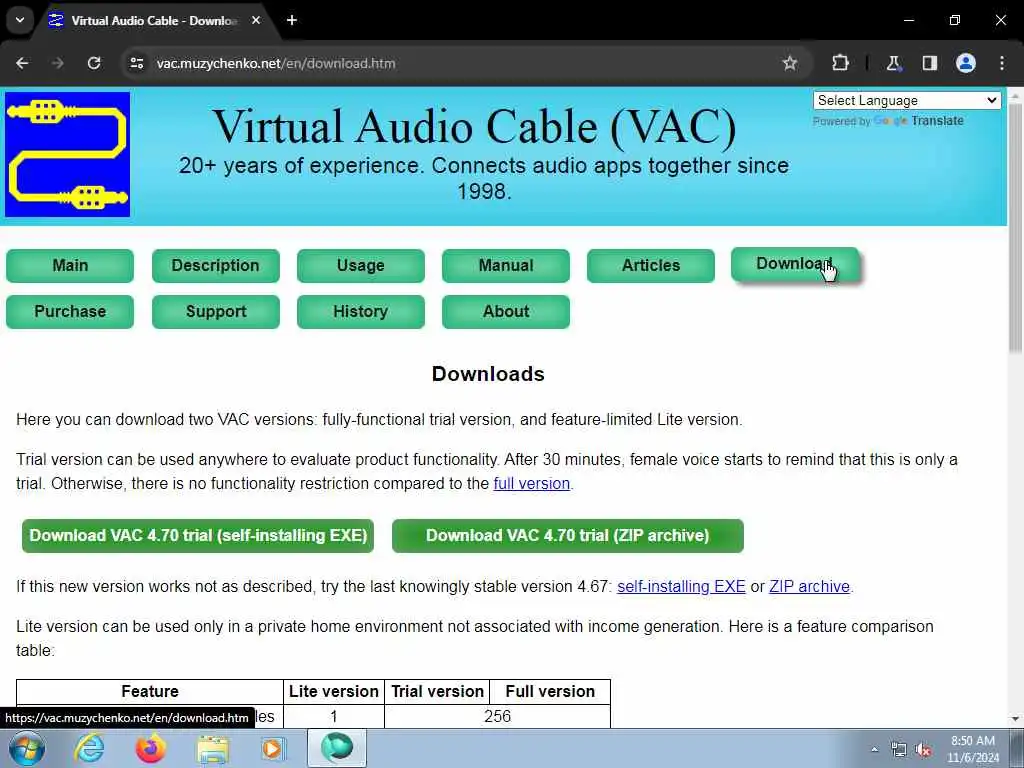Reload the current page

[x=94, y=63]
